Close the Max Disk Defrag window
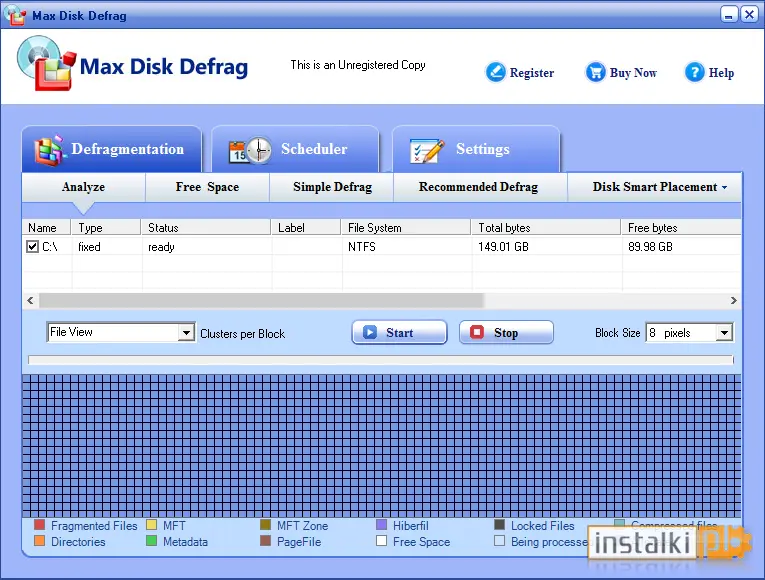Screen dimensions: 765x580 pos(749,14)
